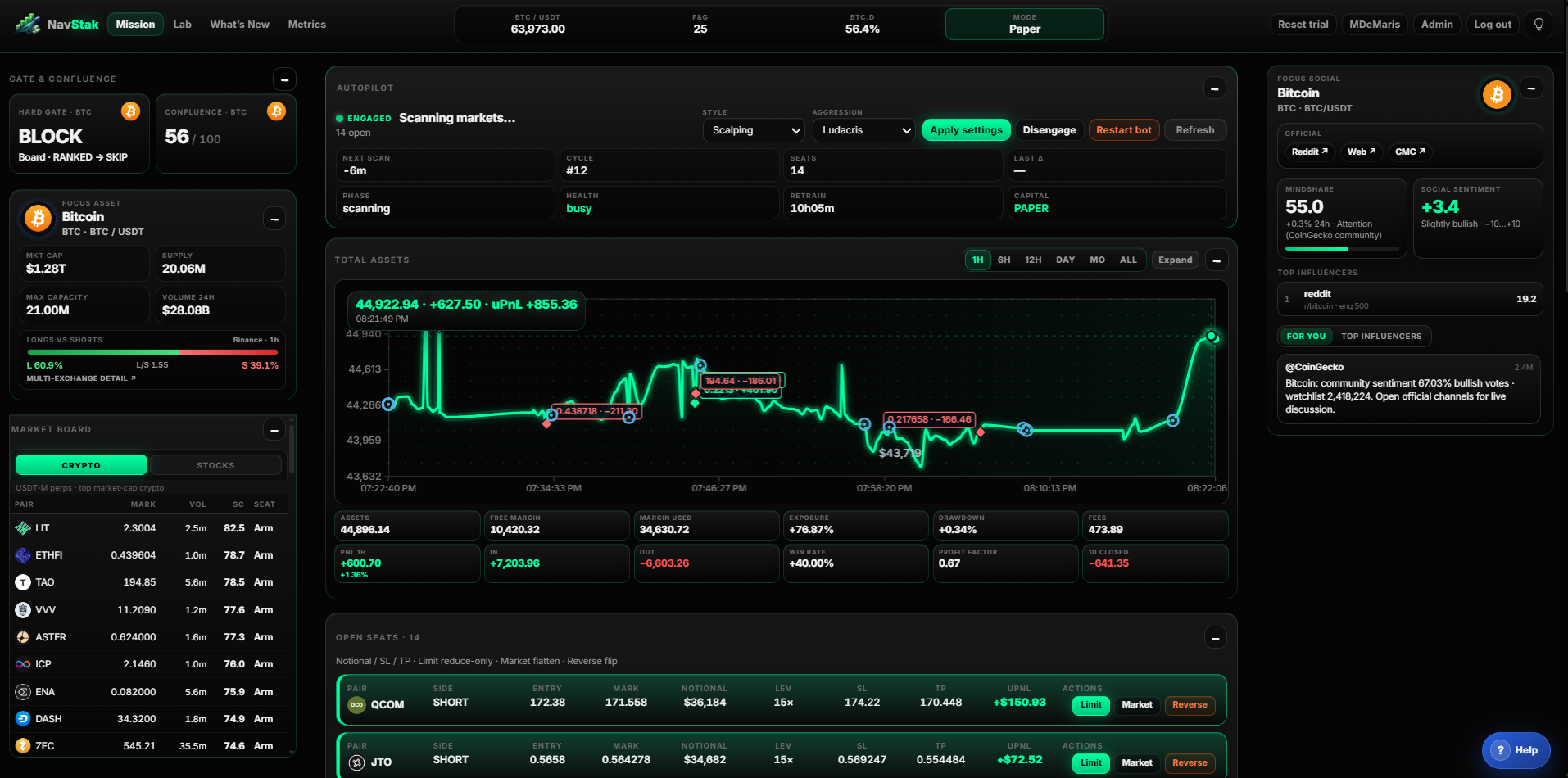Collapse the Autopilot panel
This screenshot has height=778, width=1568.
[x=1215, y=88]
